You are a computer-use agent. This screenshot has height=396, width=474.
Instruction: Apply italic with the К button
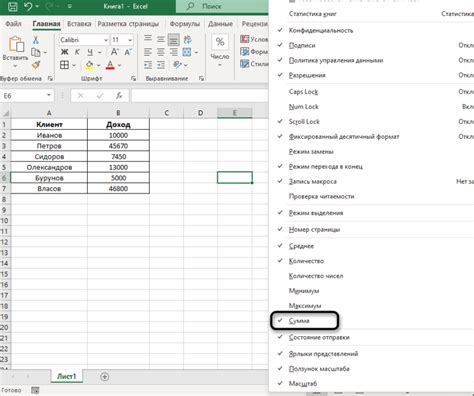77,52
